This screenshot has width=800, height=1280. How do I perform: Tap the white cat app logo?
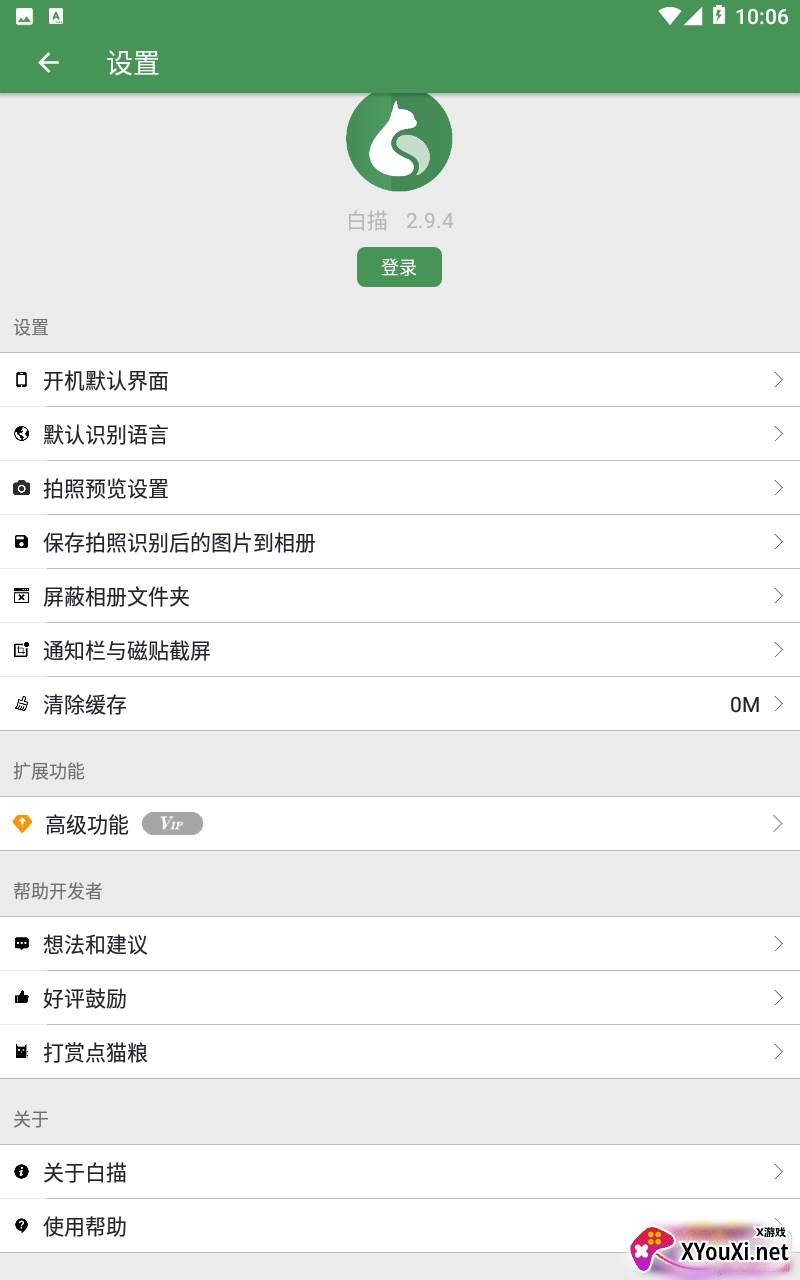tap(399, 142)
